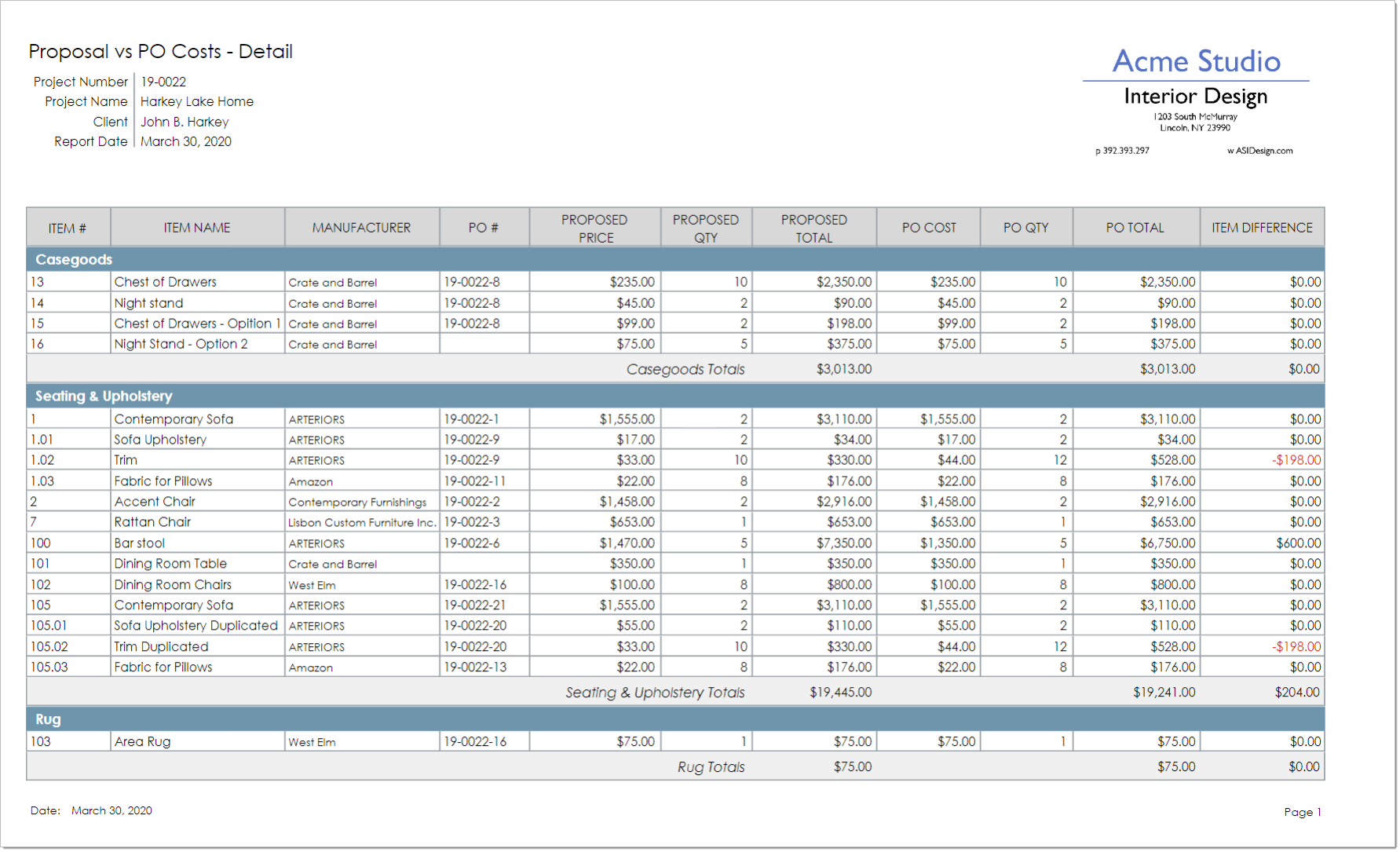Select Sofa Upholstery Duplicated cell

pos(197,626)
